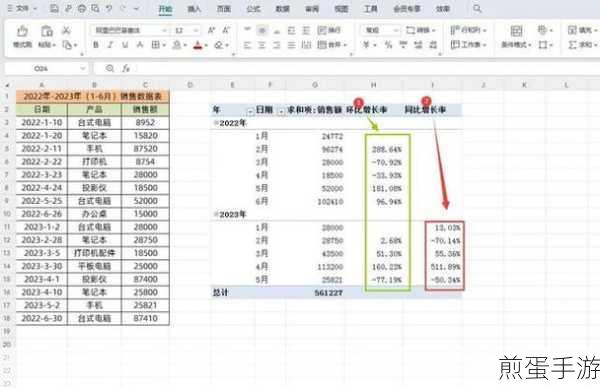Click the search icon after 效率 tab
The width and height of the screenshot is (600, 388).
pos(477,8)
